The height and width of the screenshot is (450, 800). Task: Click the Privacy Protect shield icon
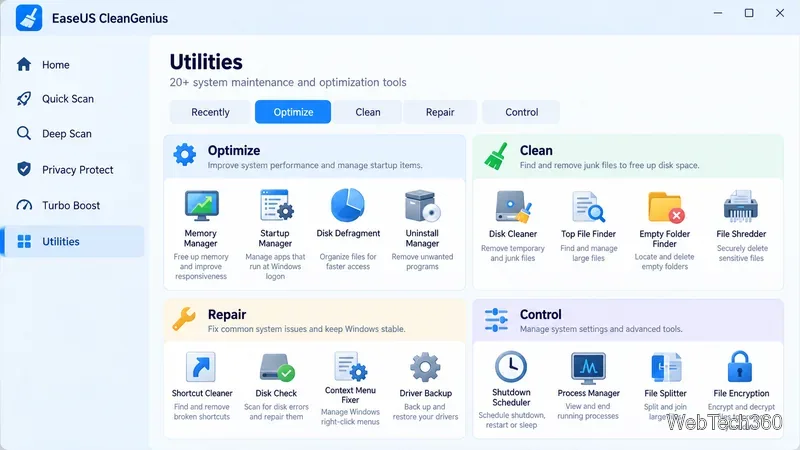pyautogui.click(x=24, y=169)
